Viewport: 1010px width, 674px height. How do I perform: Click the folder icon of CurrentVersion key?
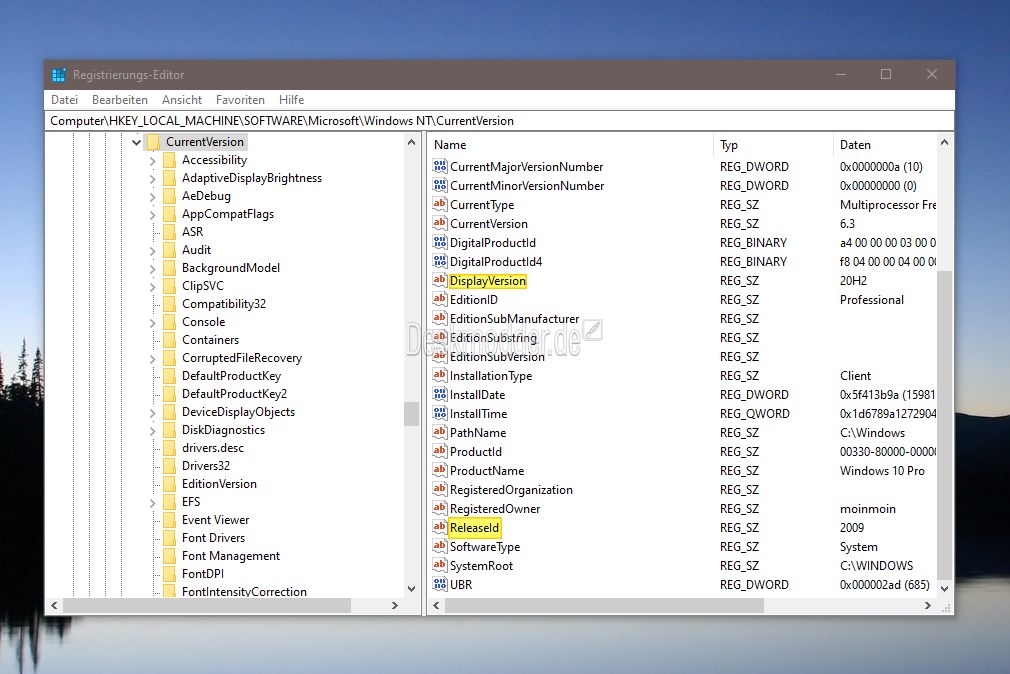pos(153,142)
